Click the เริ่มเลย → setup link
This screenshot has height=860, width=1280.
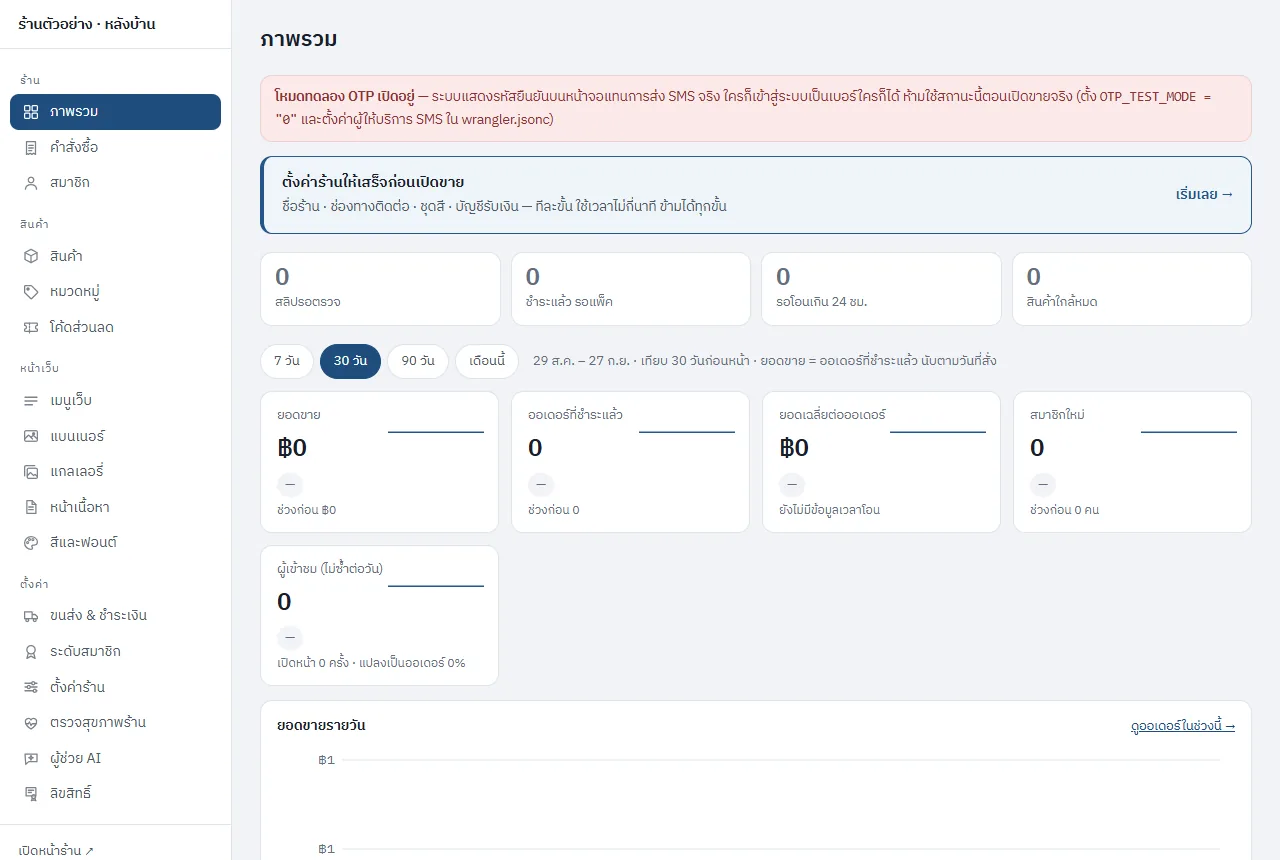pos(1205,194)
